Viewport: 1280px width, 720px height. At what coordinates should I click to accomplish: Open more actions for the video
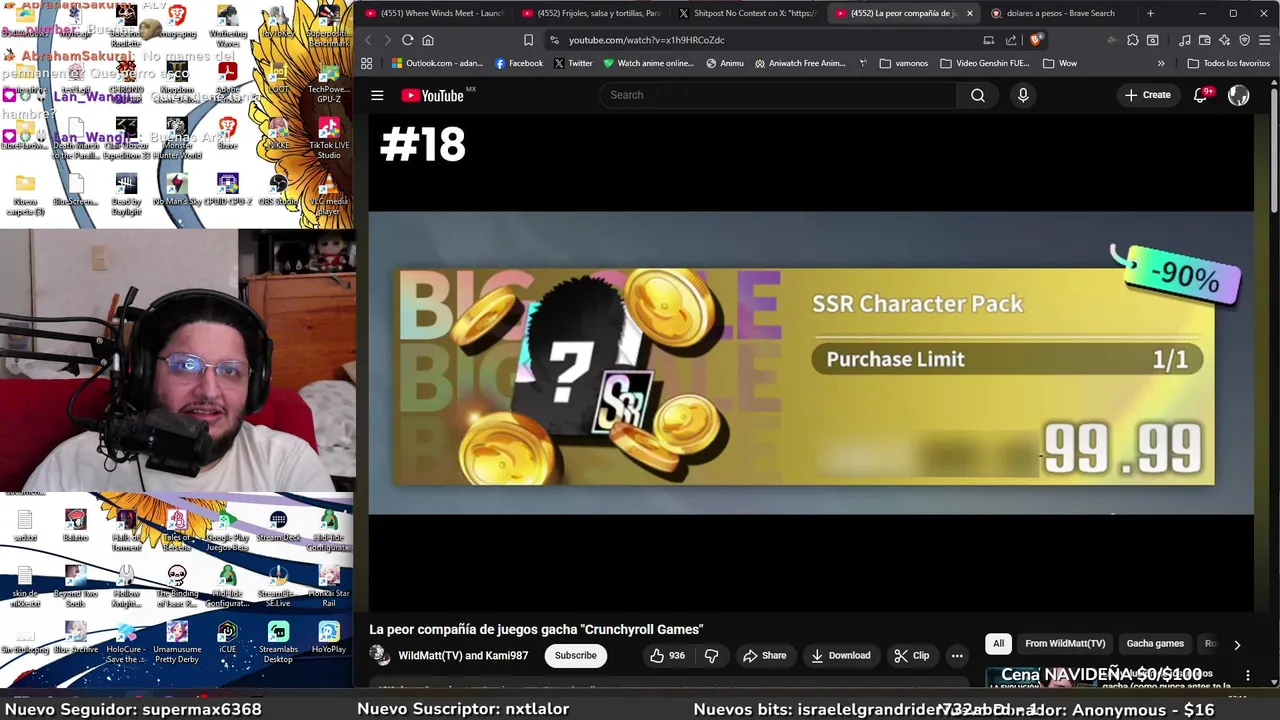click(957, 656)
